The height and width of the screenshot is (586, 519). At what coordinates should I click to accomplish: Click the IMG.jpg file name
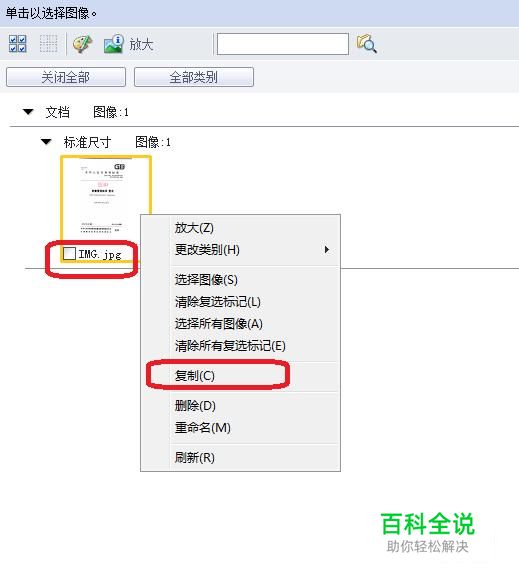[100, 255]
